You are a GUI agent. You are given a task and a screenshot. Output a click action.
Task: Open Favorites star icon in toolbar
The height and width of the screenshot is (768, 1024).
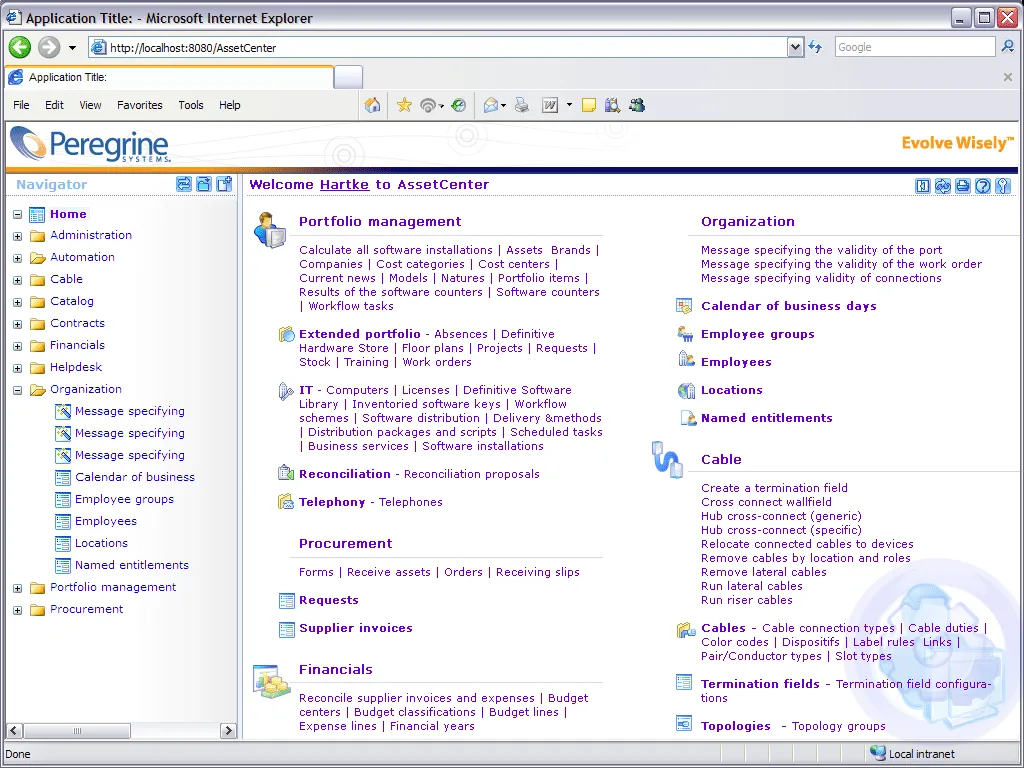[404, 105]
